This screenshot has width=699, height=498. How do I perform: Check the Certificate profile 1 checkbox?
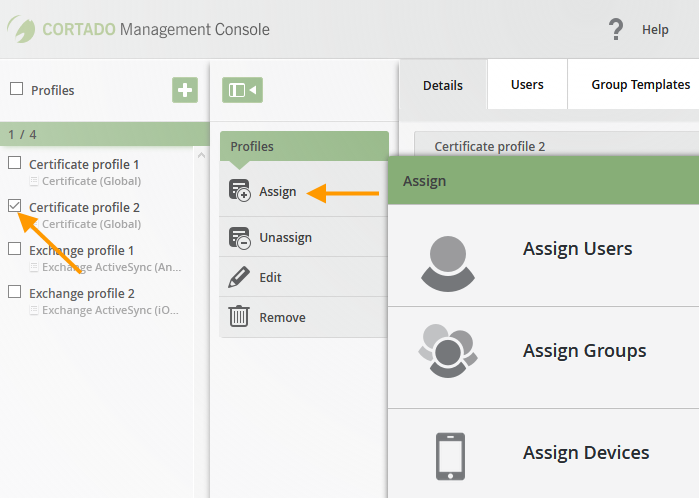tap(15, 163)
